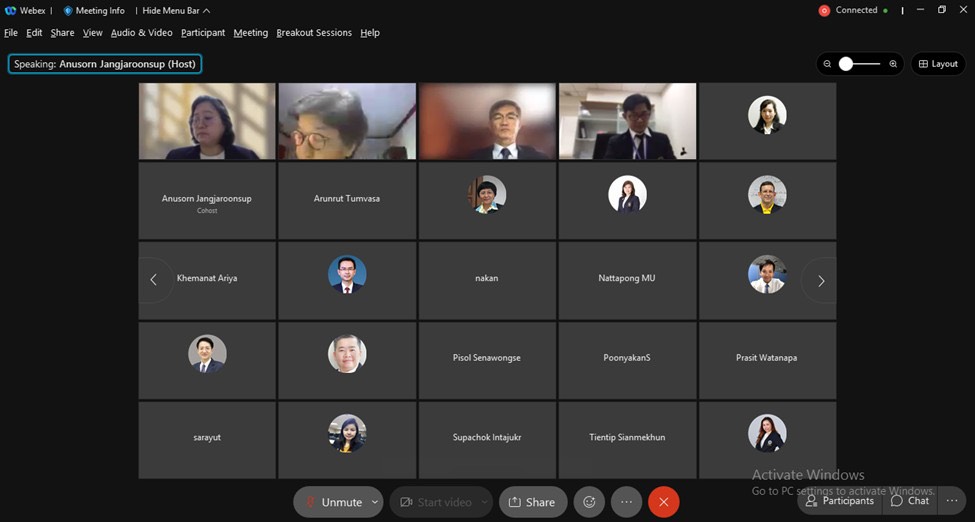975x522 pixels.
Task: Go to previous page of participants
Action: click(x=153, y=280)
